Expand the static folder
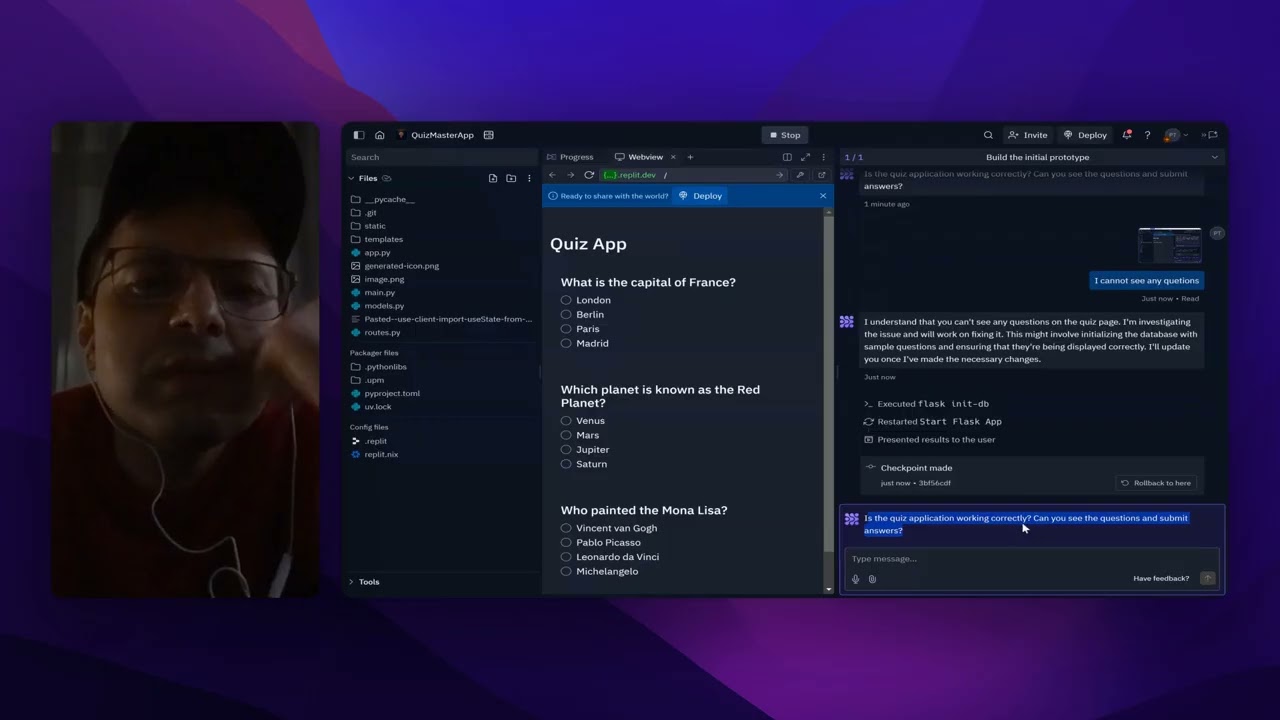Image resolution: width=1280 pixels, height=720 pixels. click(375, 226)
